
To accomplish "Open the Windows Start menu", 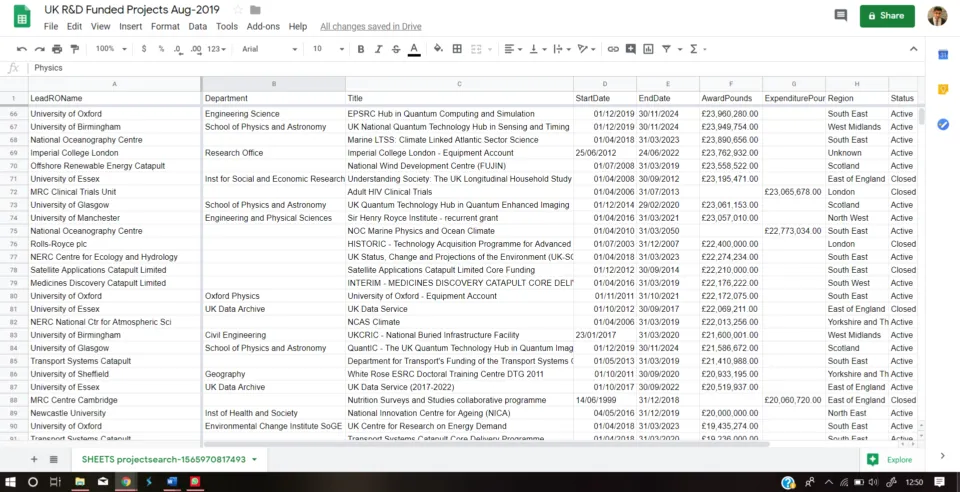I will [10, 482].
